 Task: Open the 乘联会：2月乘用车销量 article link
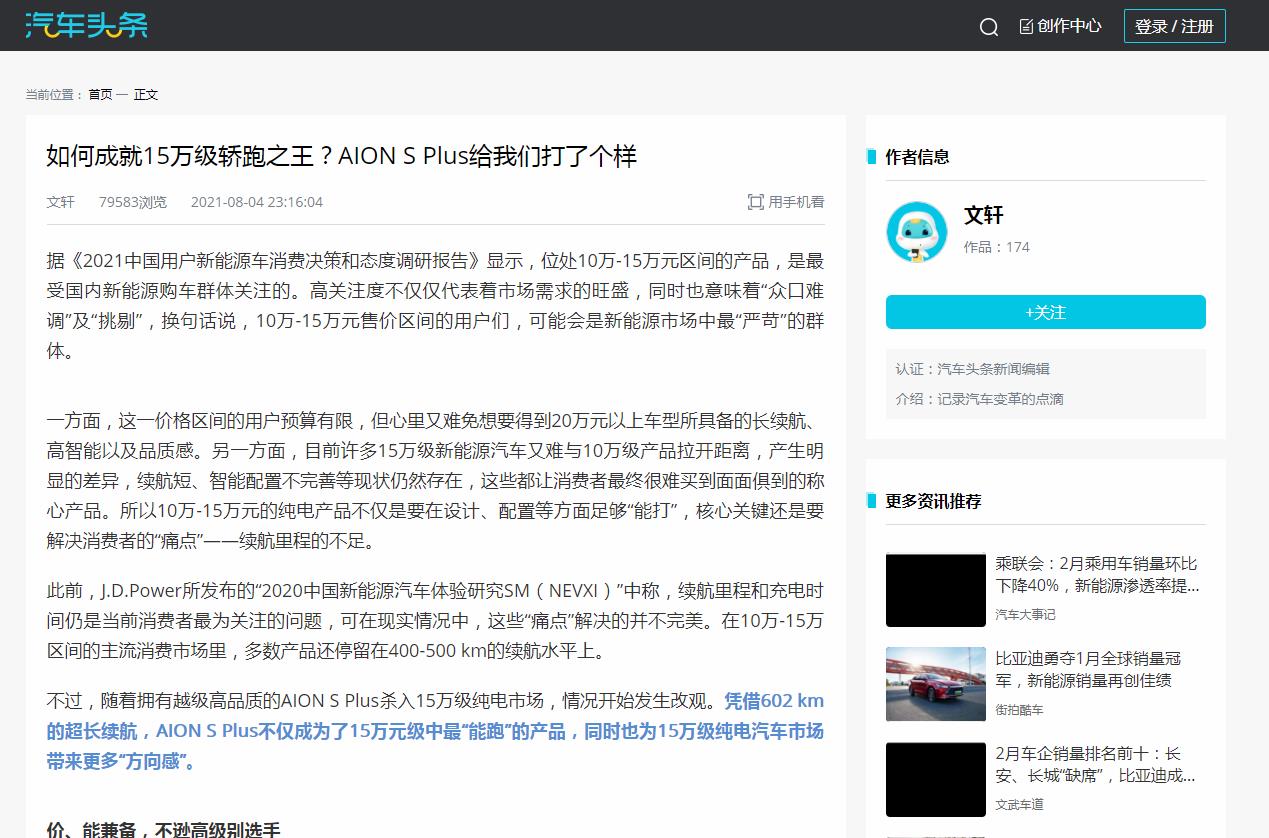click(x=1097, y=574)
